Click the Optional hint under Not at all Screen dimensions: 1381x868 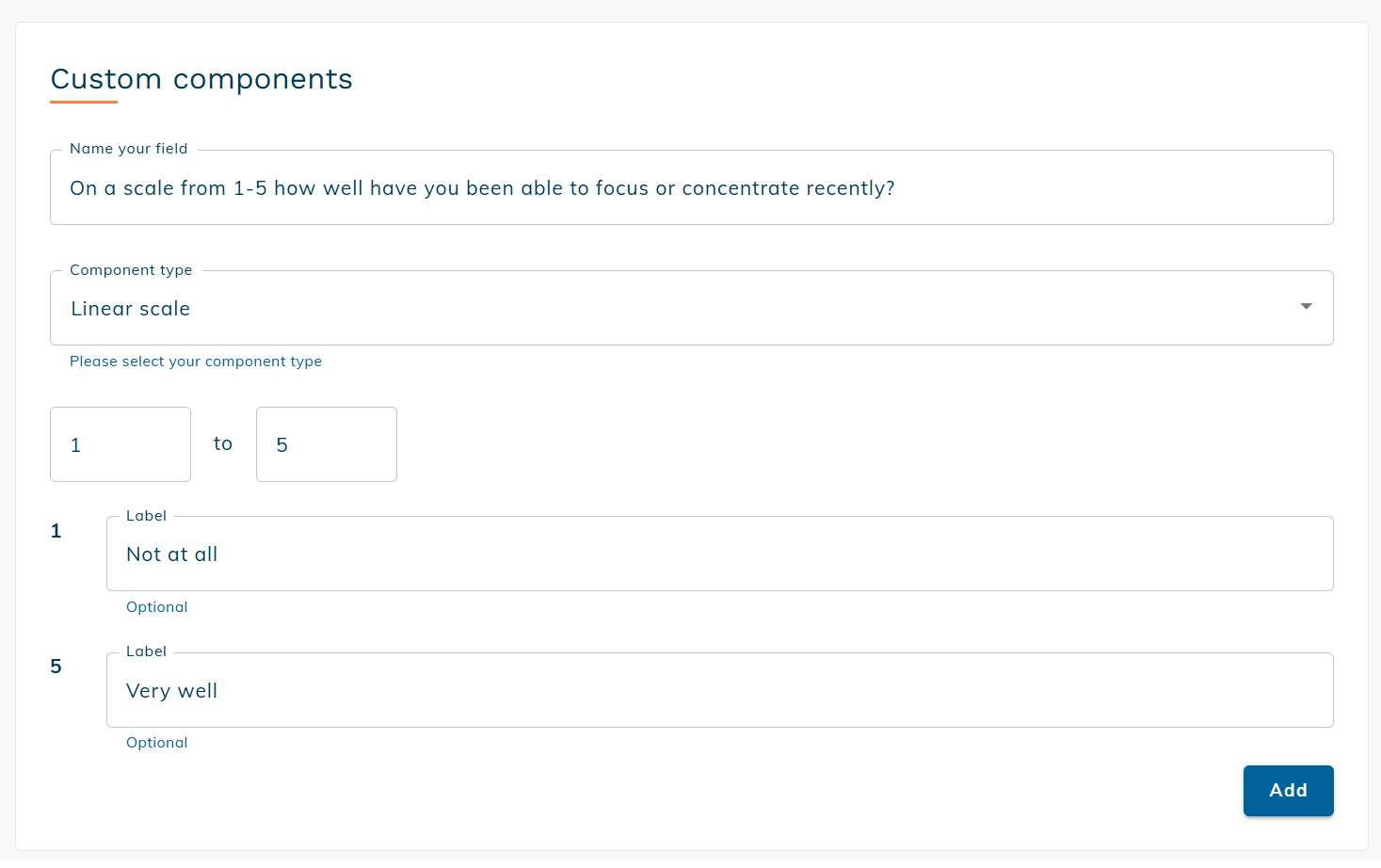[x=156, y=606]
